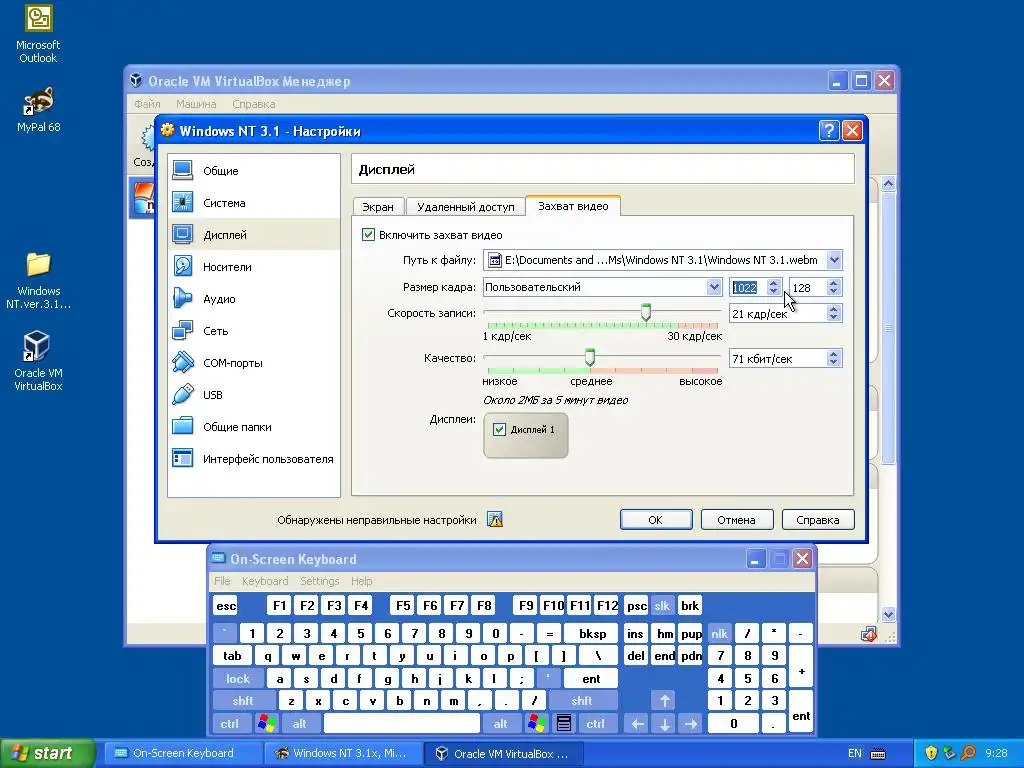Click the frame width field showing 1022
Viewport: 1024px width, 768px height.
click(x=748, y=287)
